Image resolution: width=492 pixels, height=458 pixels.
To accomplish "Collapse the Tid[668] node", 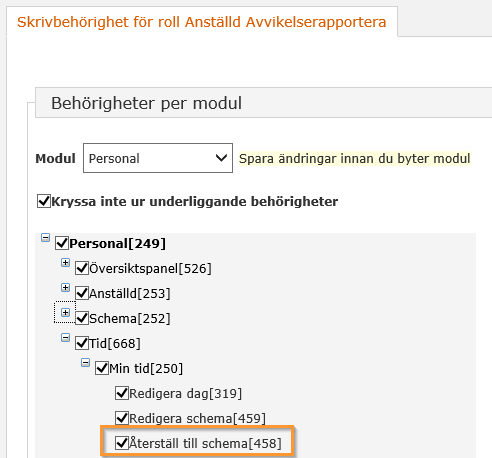I will pyautogui.click(x=65, y=338).
